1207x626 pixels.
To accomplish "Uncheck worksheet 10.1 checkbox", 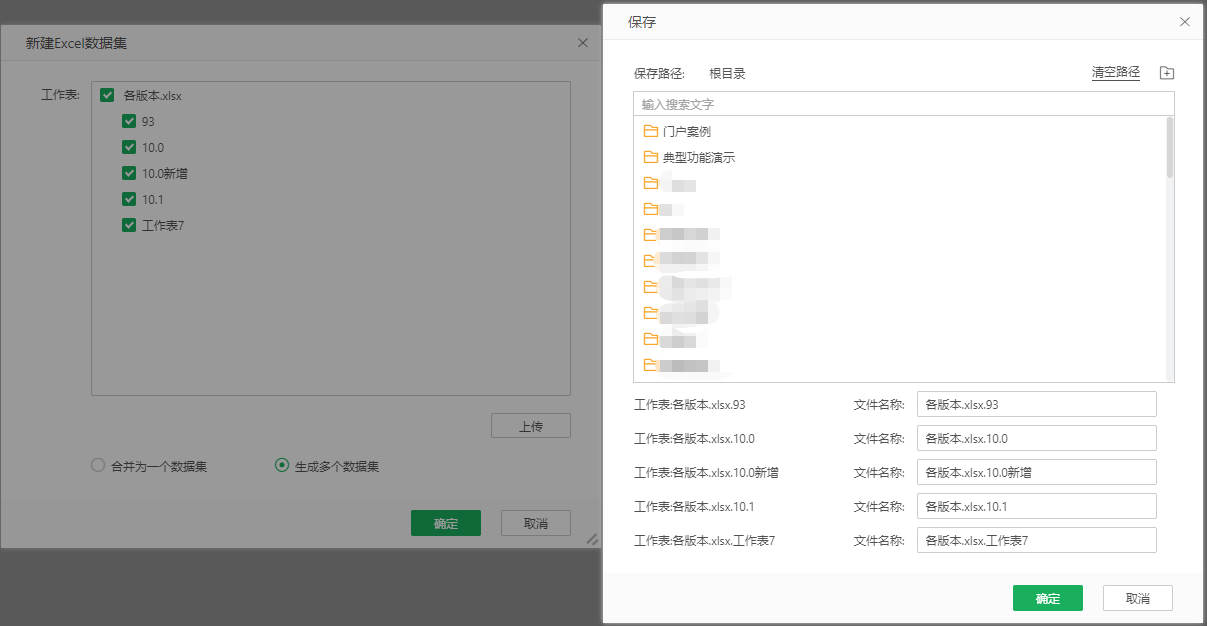I will point(129,199).
